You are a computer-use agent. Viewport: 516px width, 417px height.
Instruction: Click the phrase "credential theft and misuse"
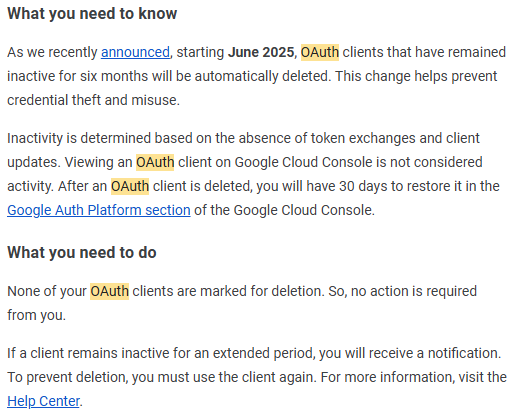pyautogui.click(x=92, y=100)
